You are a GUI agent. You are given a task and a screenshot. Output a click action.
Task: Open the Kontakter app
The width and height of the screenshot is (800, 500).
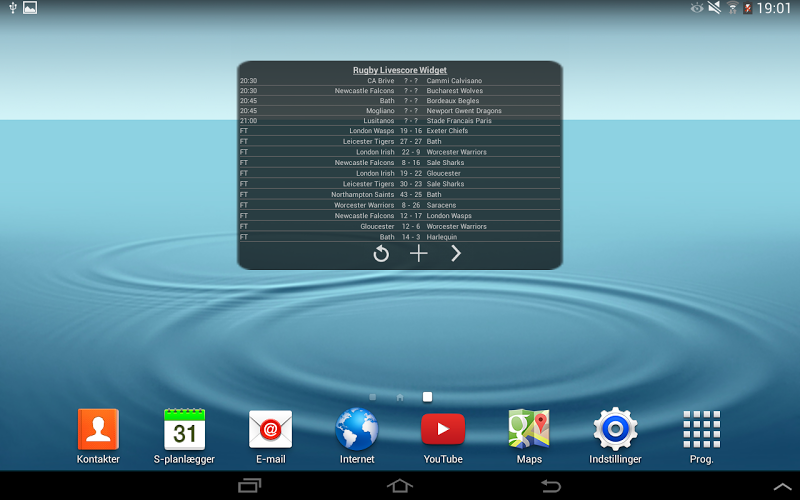point(98,436)
